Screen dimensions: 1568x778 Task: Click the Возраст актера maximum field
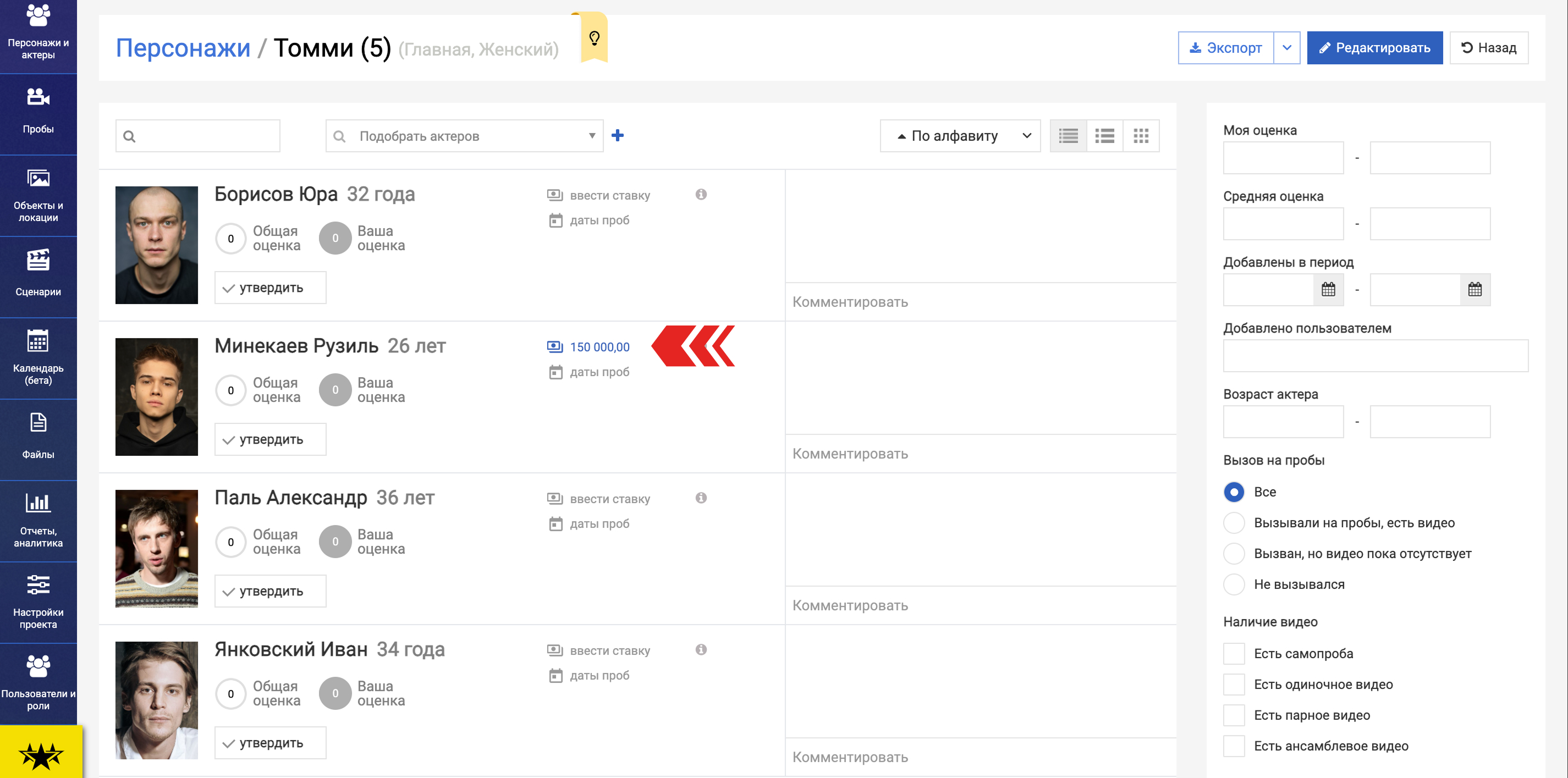coord(1430,422)
